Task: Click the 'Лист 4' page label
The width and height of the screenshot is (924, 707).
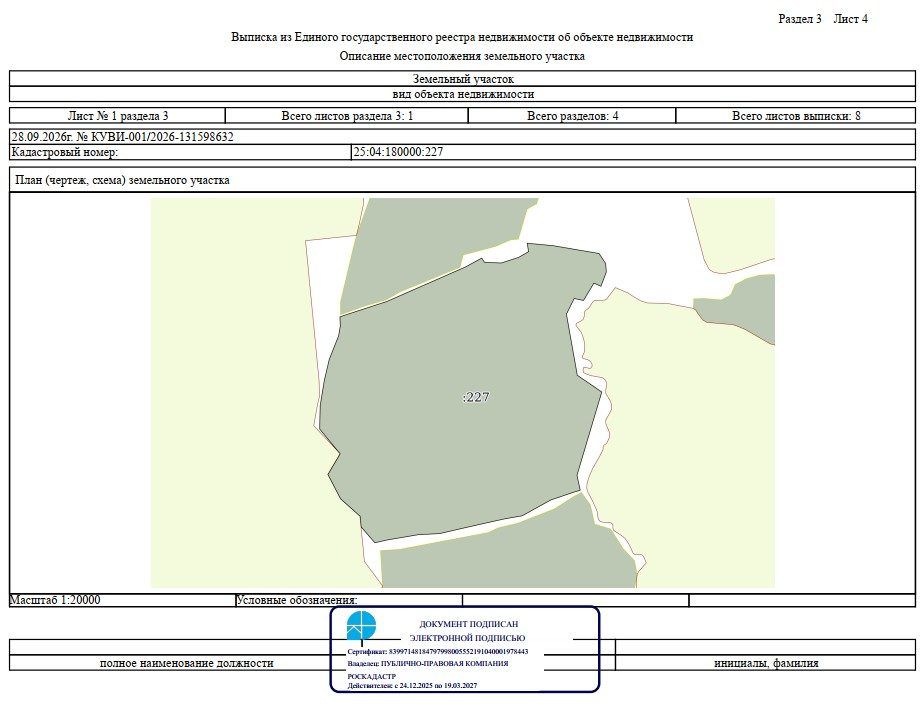Action: pyautogui.click(x=850, y=19)
